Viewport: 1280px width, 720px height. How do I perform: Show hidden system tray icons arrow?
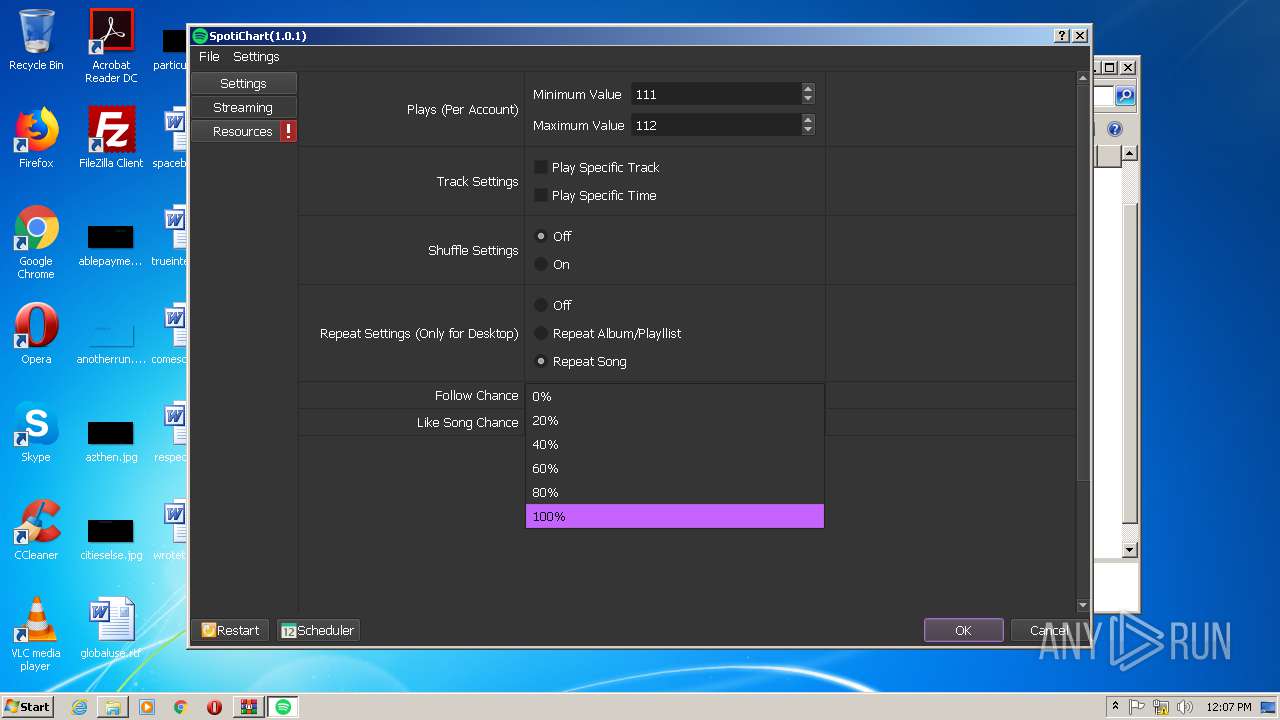(x=1115, y=707)
